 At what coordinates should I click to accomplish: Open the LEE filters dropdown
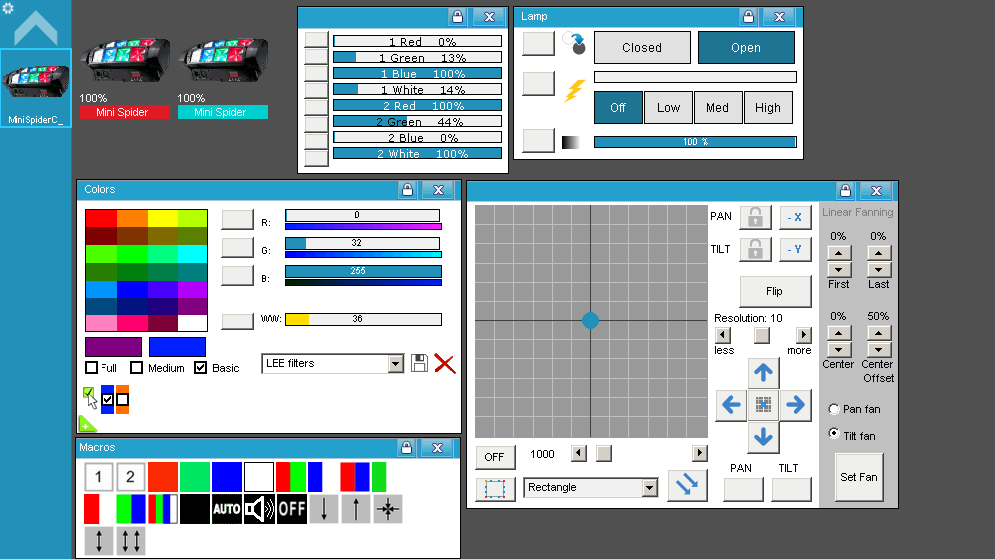396,364
